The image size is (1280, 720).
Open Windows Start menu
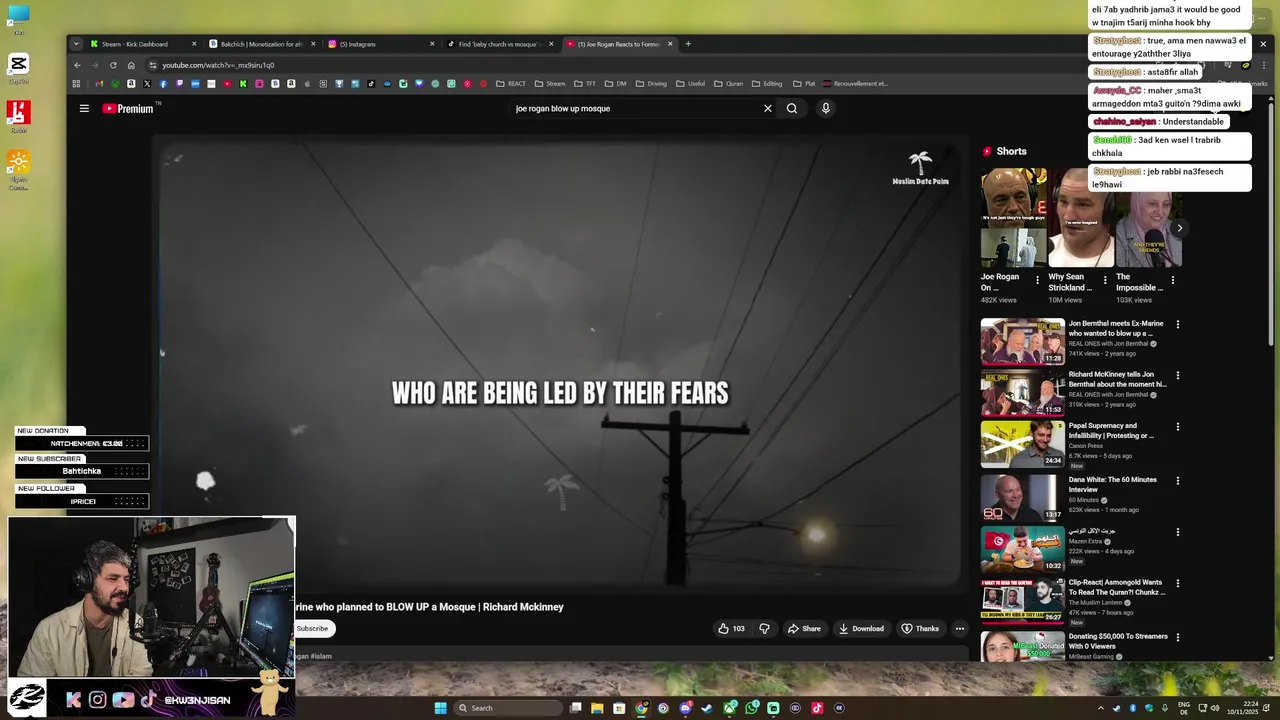point(440,708)
